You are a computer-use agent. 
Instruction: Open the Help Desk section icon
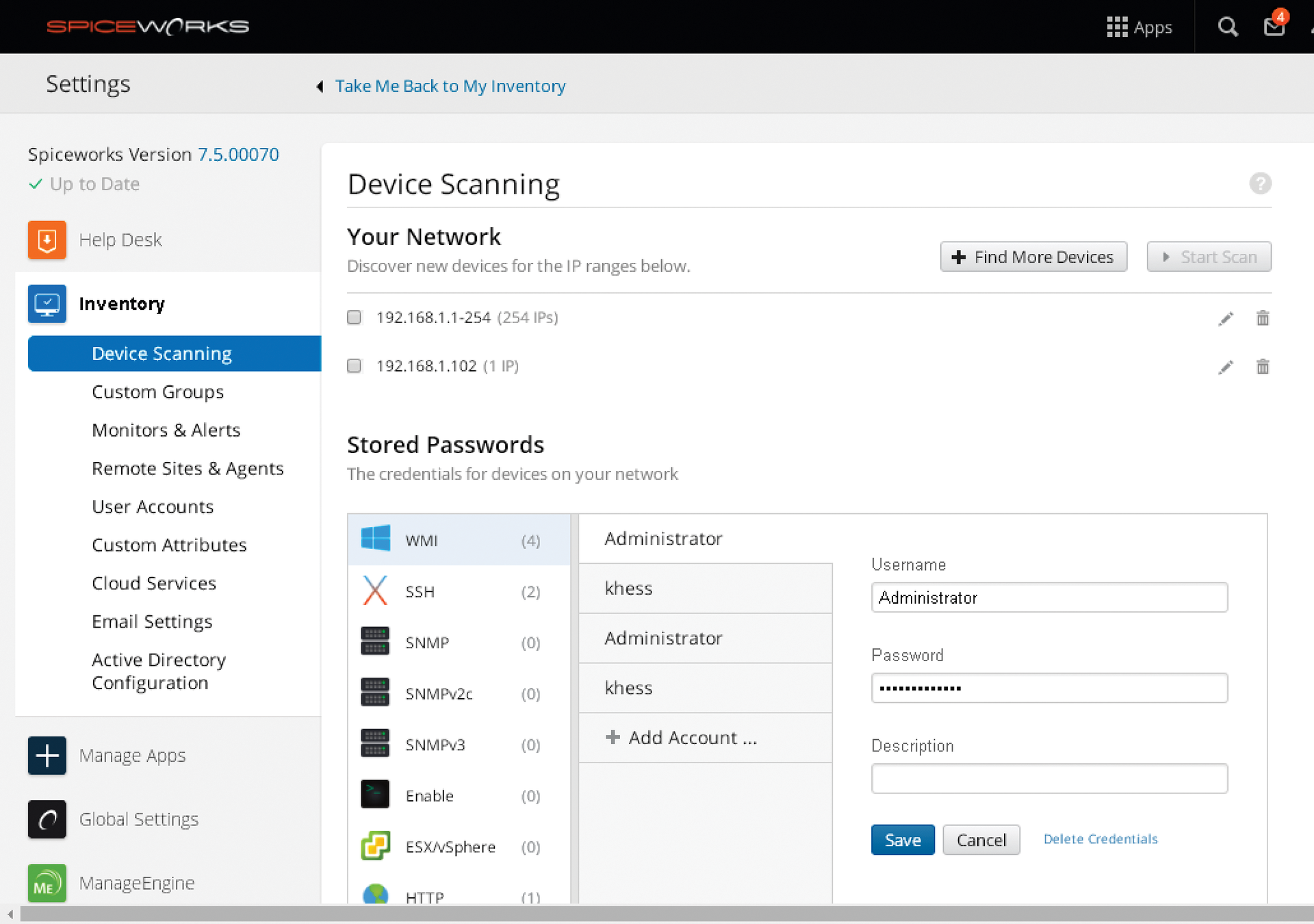point(47,240)
